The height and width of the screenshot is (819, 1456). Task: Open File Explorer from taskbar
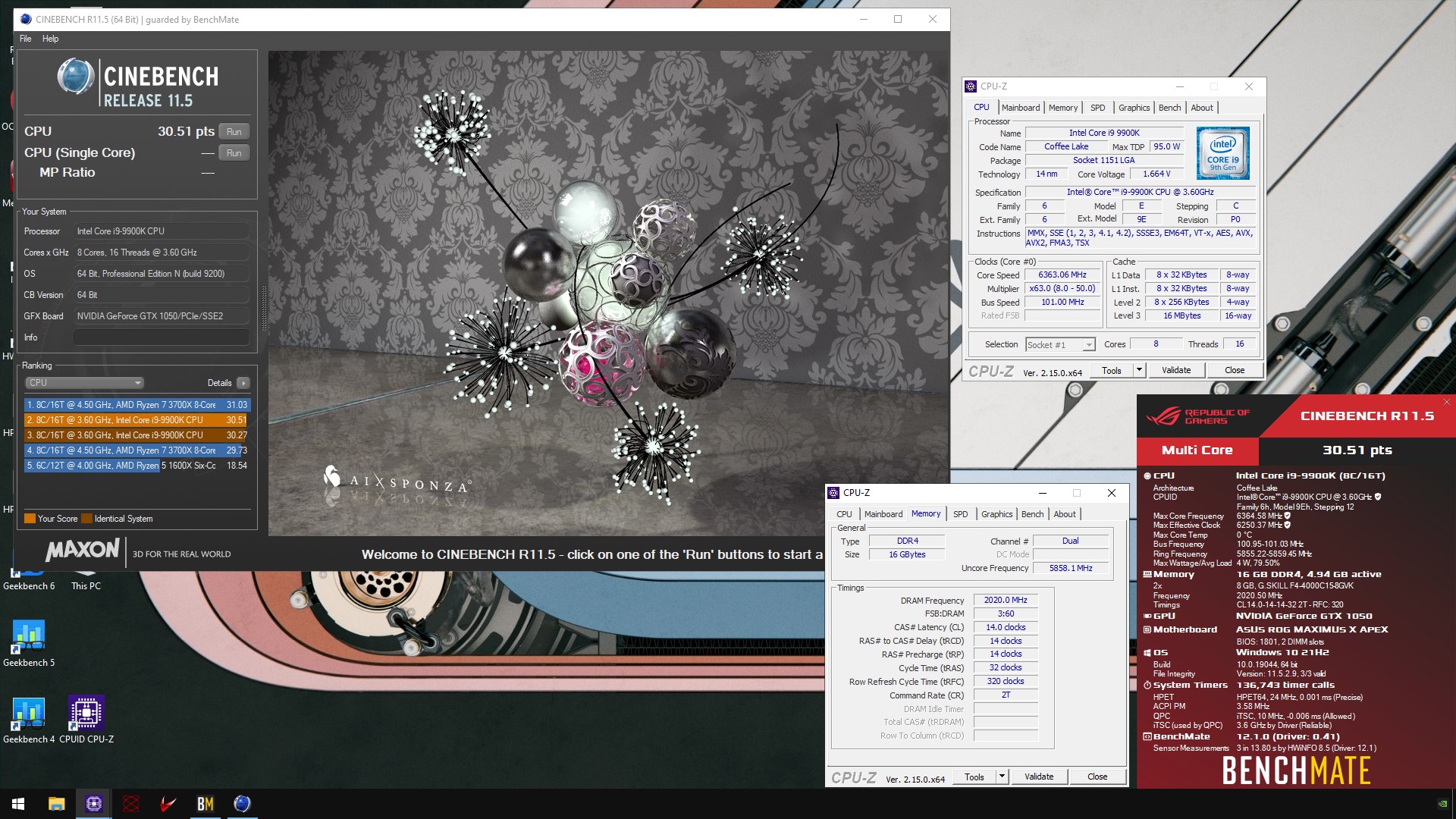[x=56, y=804]
